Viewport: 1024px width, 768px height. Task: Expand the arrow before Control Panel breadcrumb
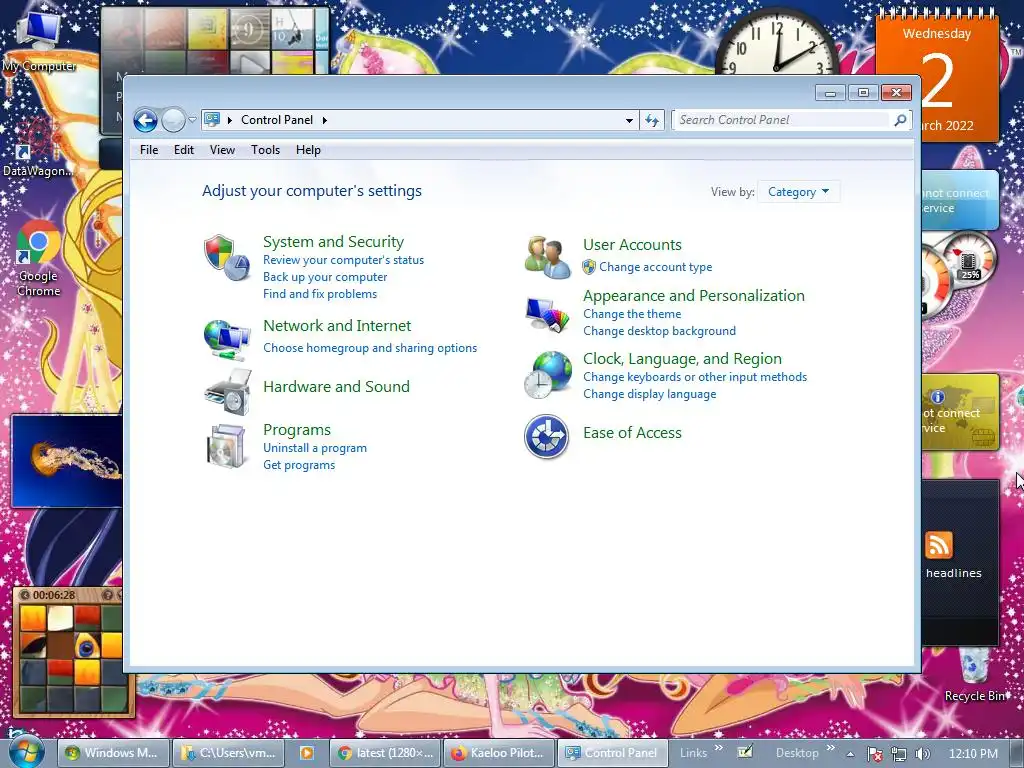(230, 120)
